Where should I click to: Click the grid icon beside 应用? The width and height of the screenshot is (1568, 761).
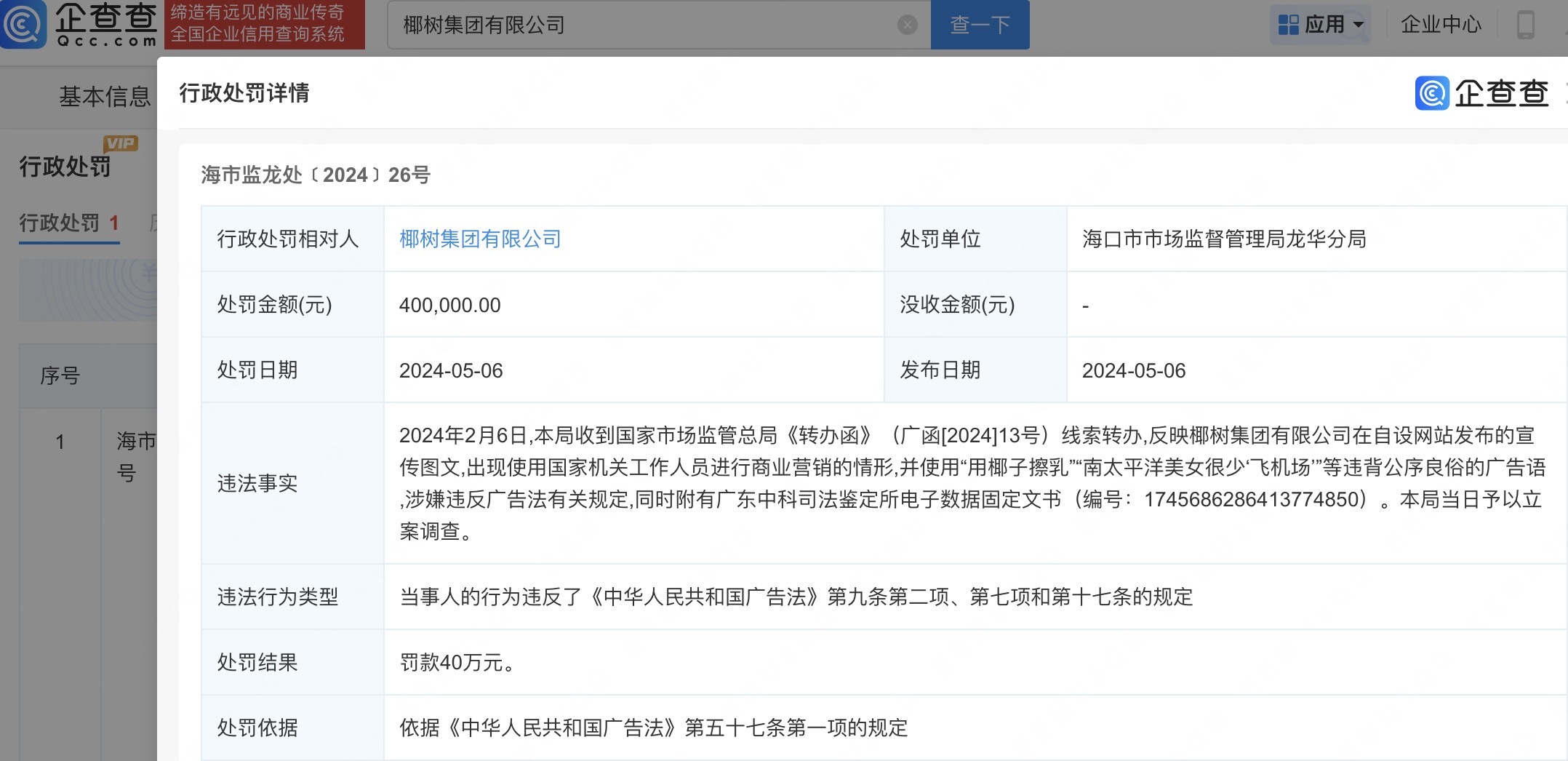pos(1288,25)
